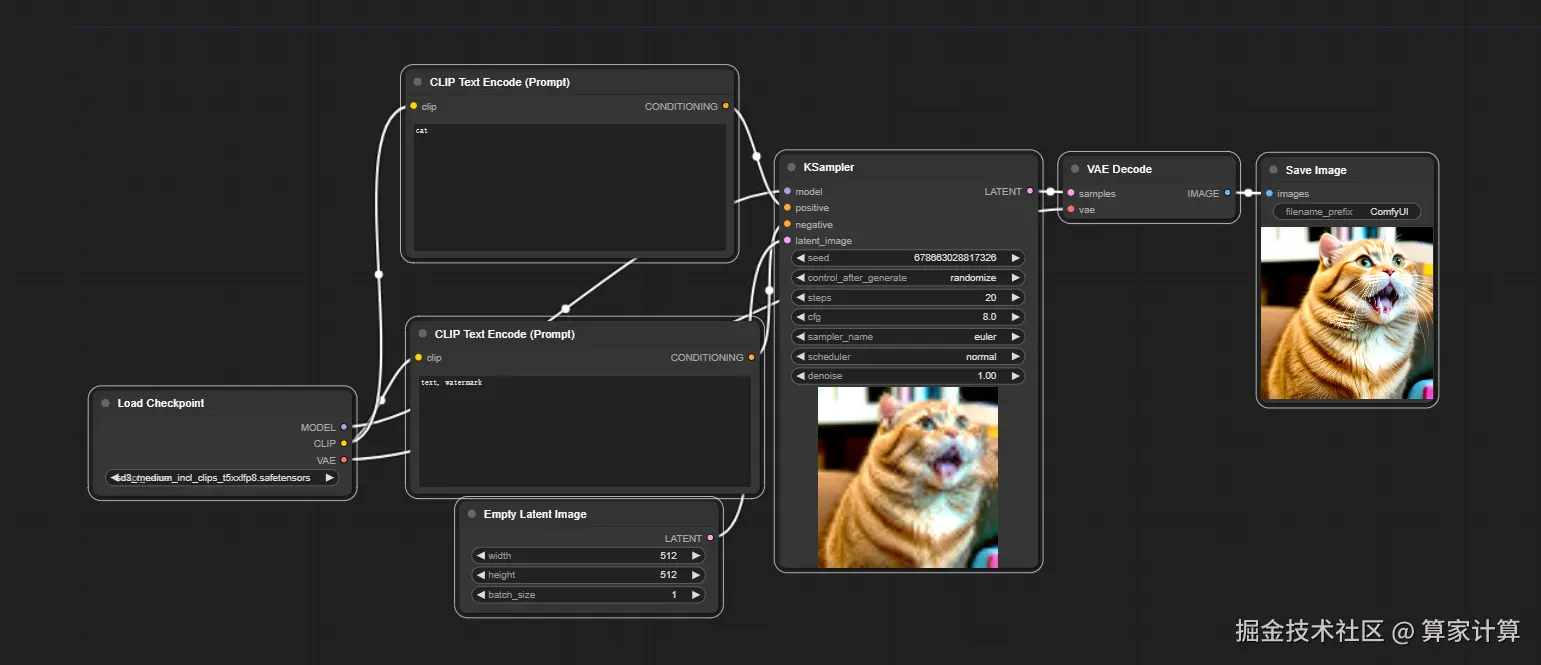This screenshot has height=665, width=1541.
Task: Click the VAE Decode vae input socket
Action: tap(1071, 210)
